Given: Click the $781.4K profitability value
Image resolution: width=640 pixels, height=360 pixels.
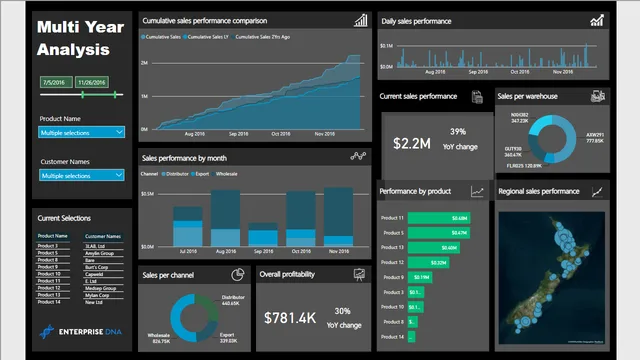Looking at the screenshot, I should 290,318.
